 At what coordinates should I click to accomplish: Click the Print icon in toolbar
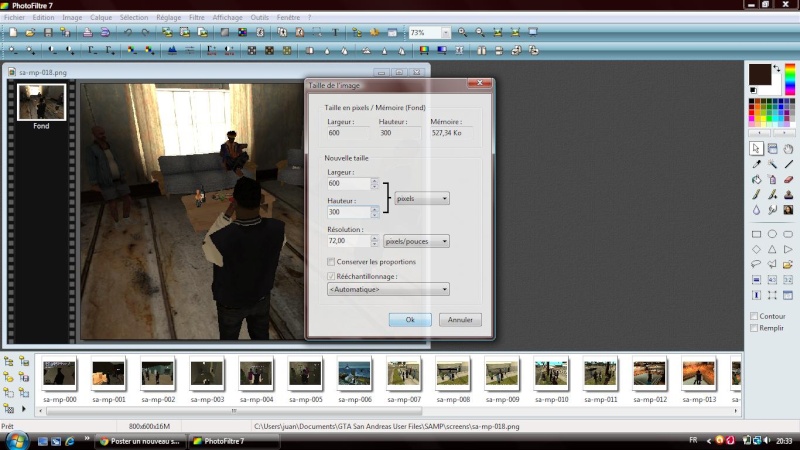coord(88,32)
